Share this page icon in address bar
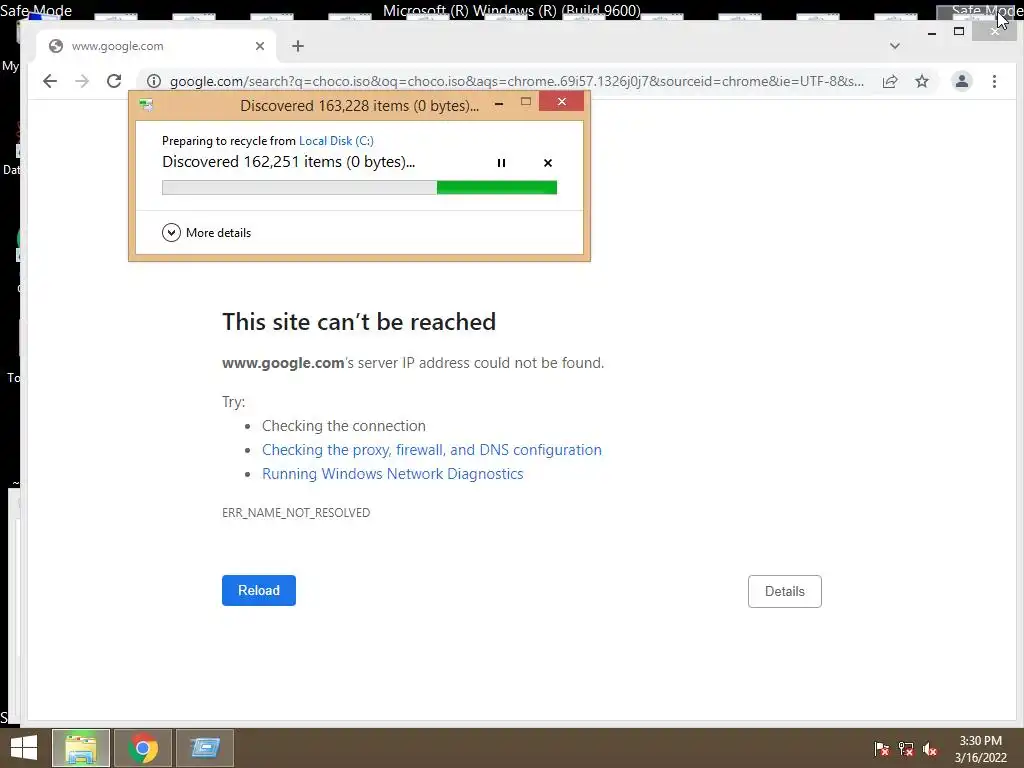Image resolution: width=1024 pixels, height=768 pixels. pos(890,81)
